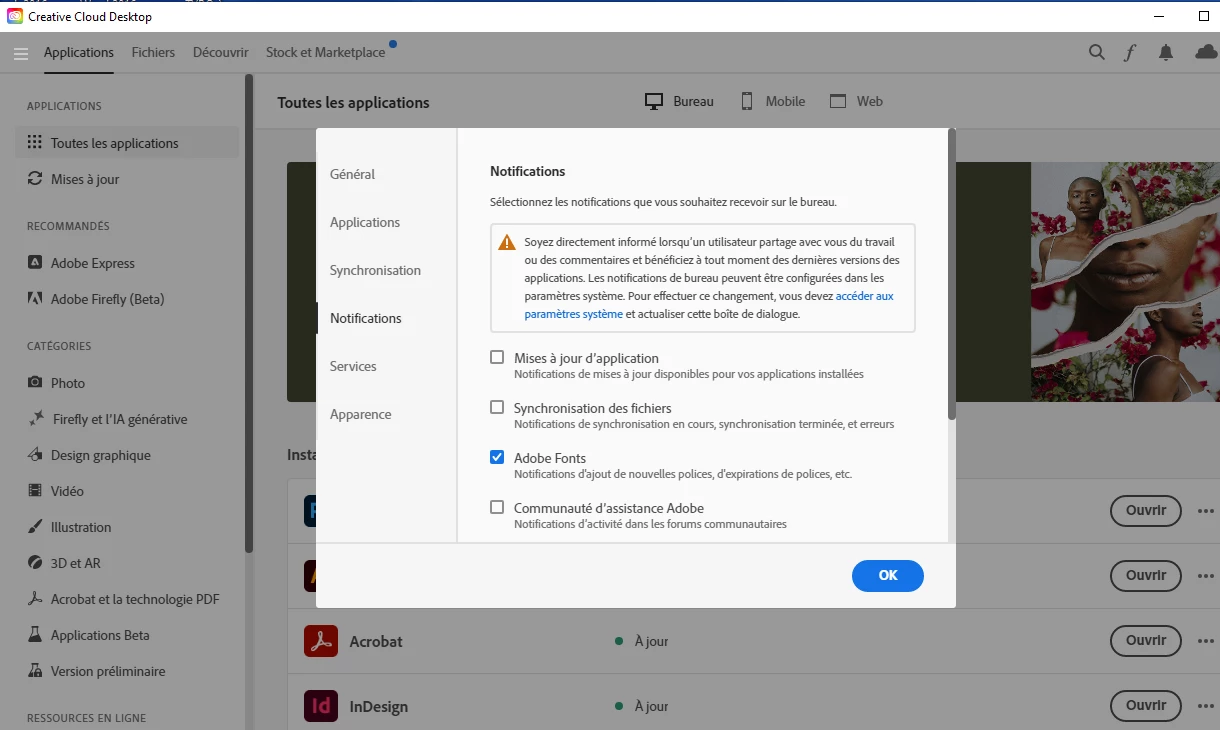The width and height of the screenshot is (1220, 730).
Task: Click the Version préliminaire icon
Action: click(x=35, y=671)
